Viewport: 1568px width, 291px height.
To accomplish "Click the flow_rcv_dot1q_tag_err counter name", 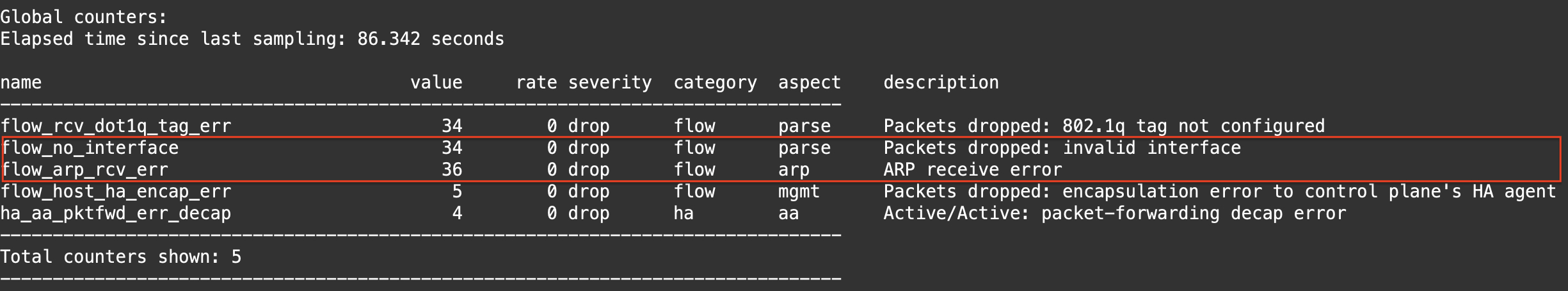I will (116, 126).
